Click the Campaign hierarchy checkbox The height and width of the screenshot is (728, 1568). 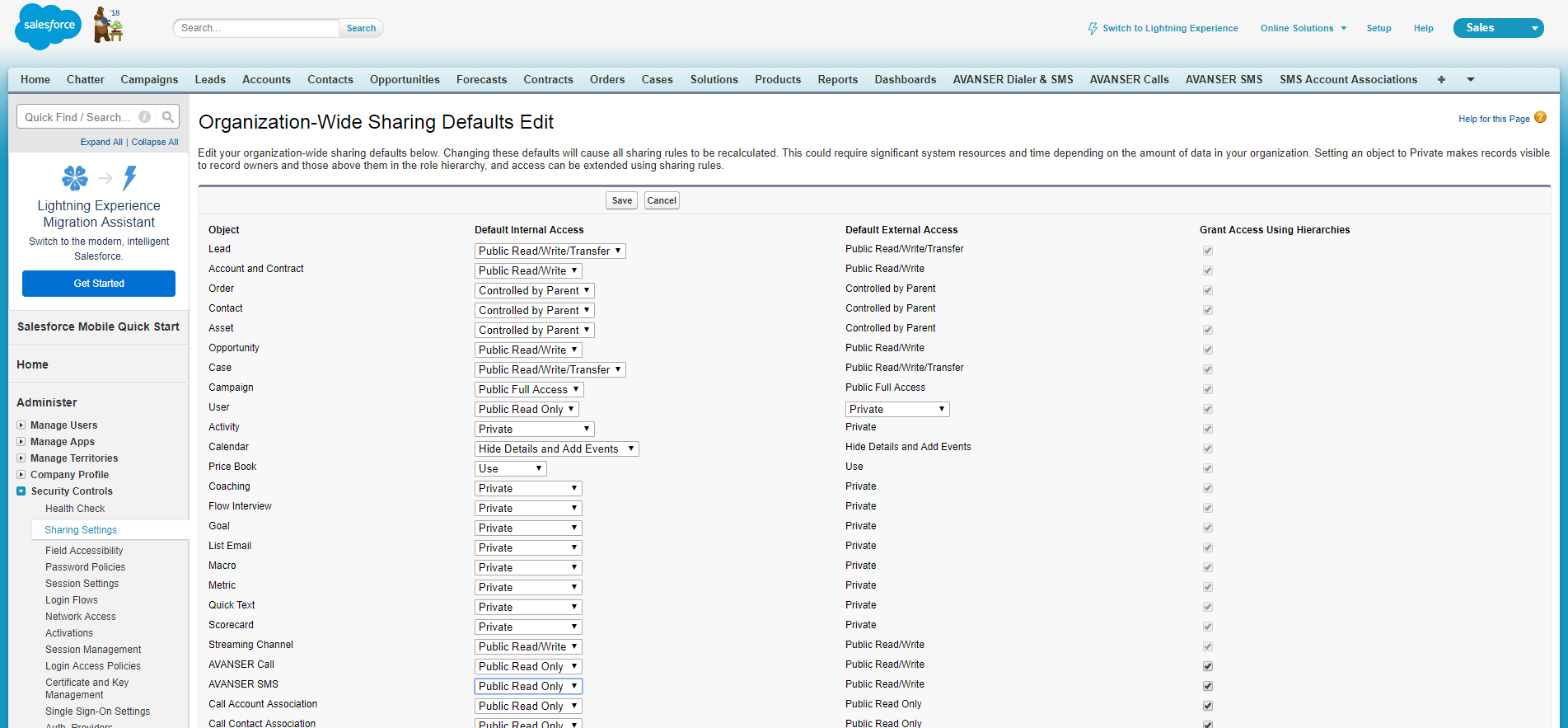(x=1208, y=389)
